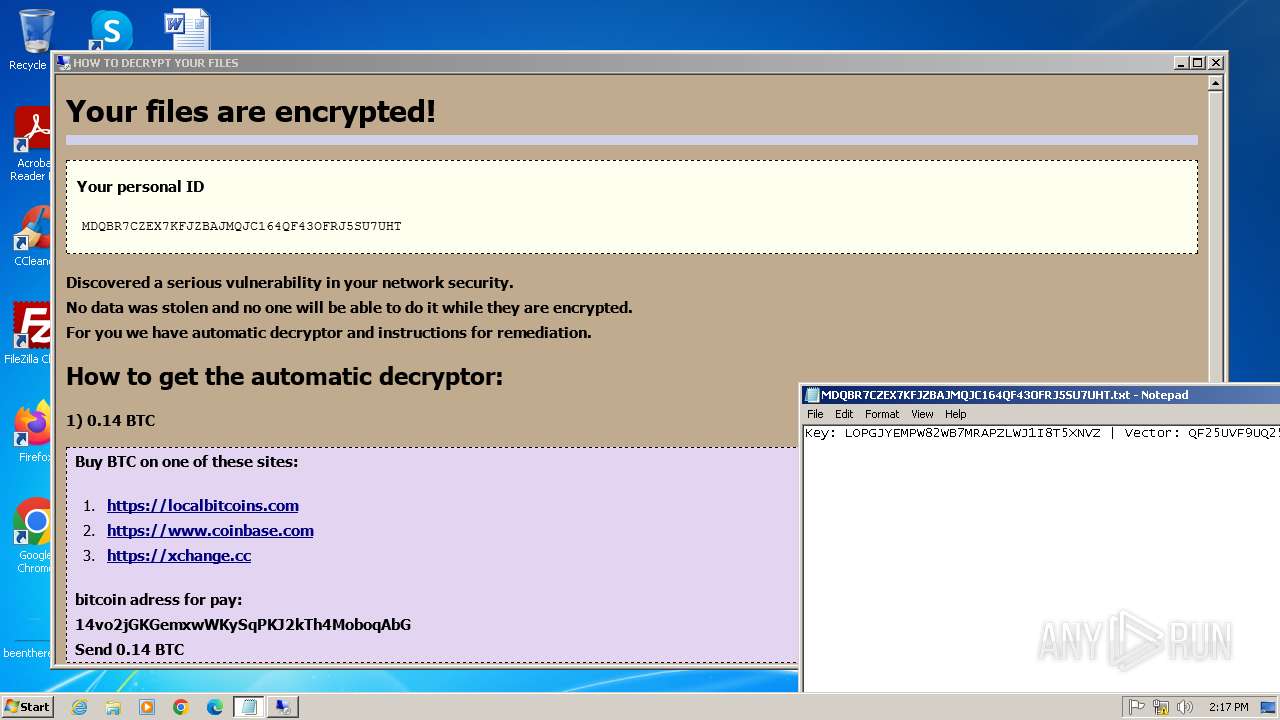Open Notepad's Help menu
This screenshot has height=720, width=1280.
pyautogui.click(x=956, y=414)
